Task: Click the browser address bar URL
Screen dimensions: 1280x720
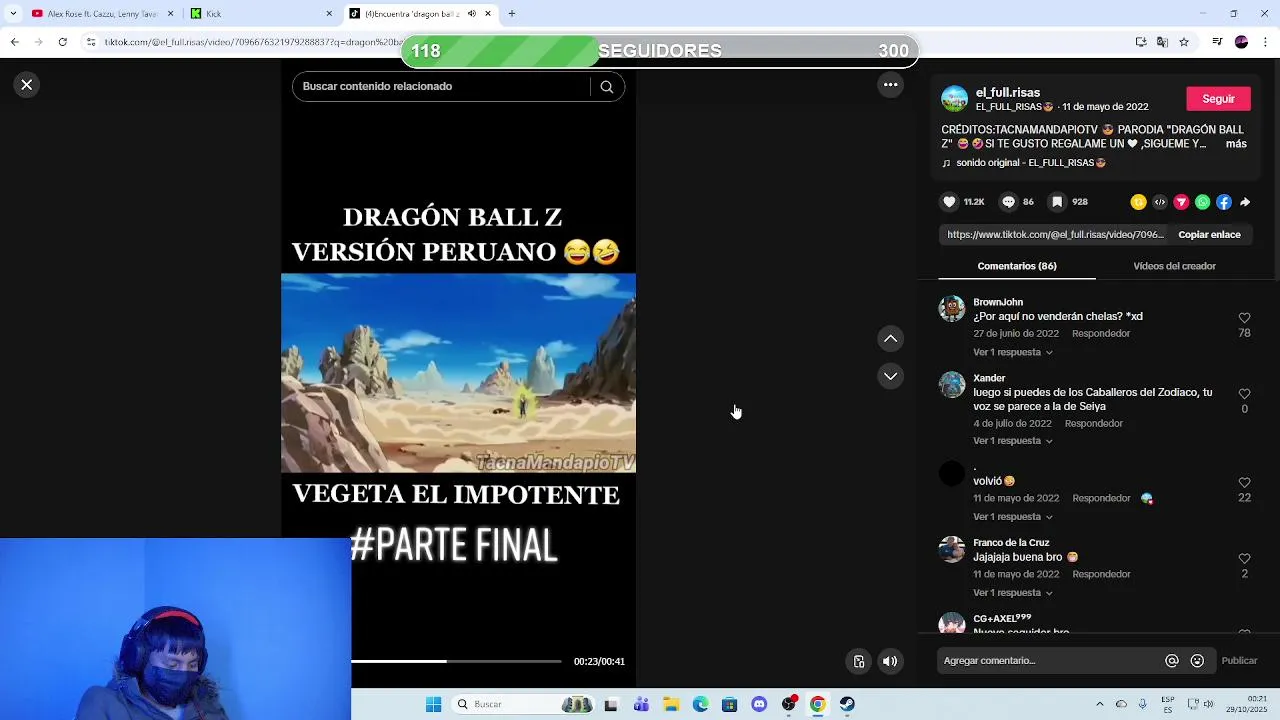Action: pos(252,42)
